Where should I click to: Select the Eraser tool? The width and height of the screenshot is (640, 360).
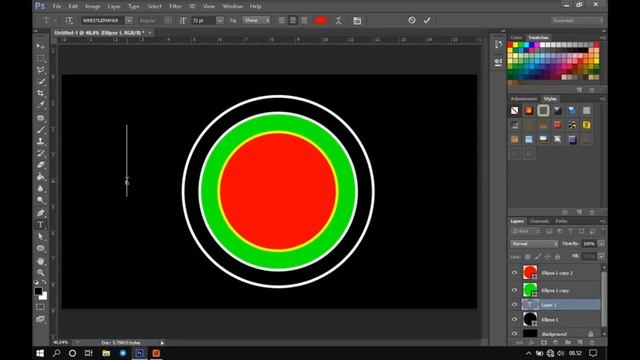click(x=40, y=165)
